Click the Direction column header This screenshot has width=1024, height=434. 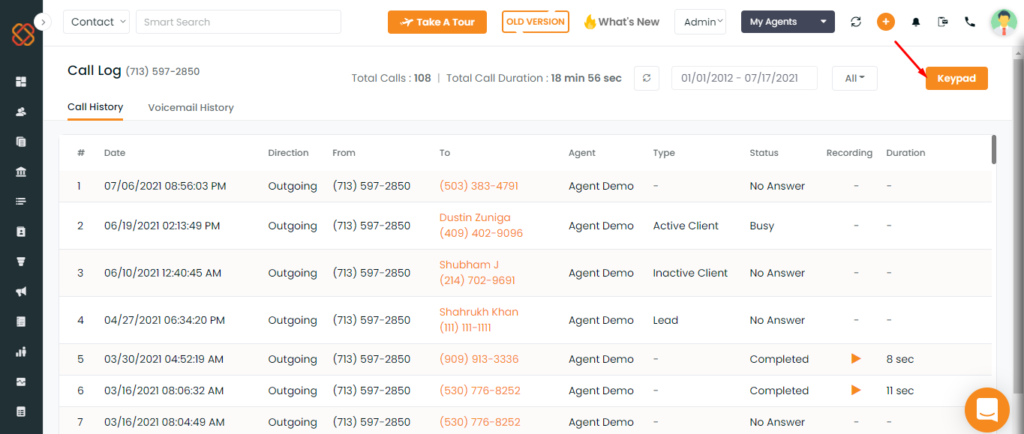pyautogui.click(x=288, y=153)
